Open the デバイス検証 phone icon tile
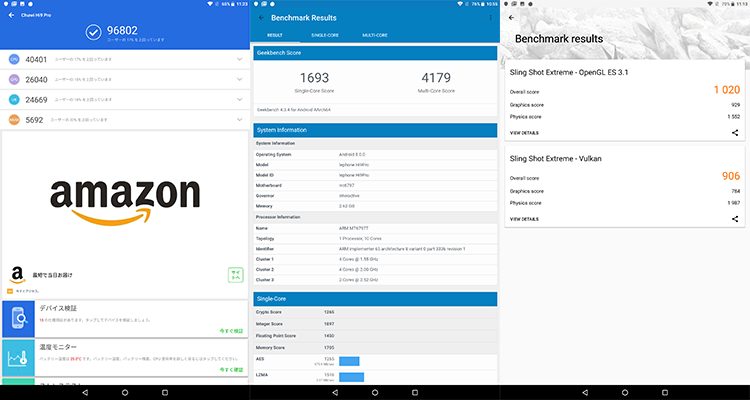The width and height of the screenshot is (750, 400). click(18, 319)
